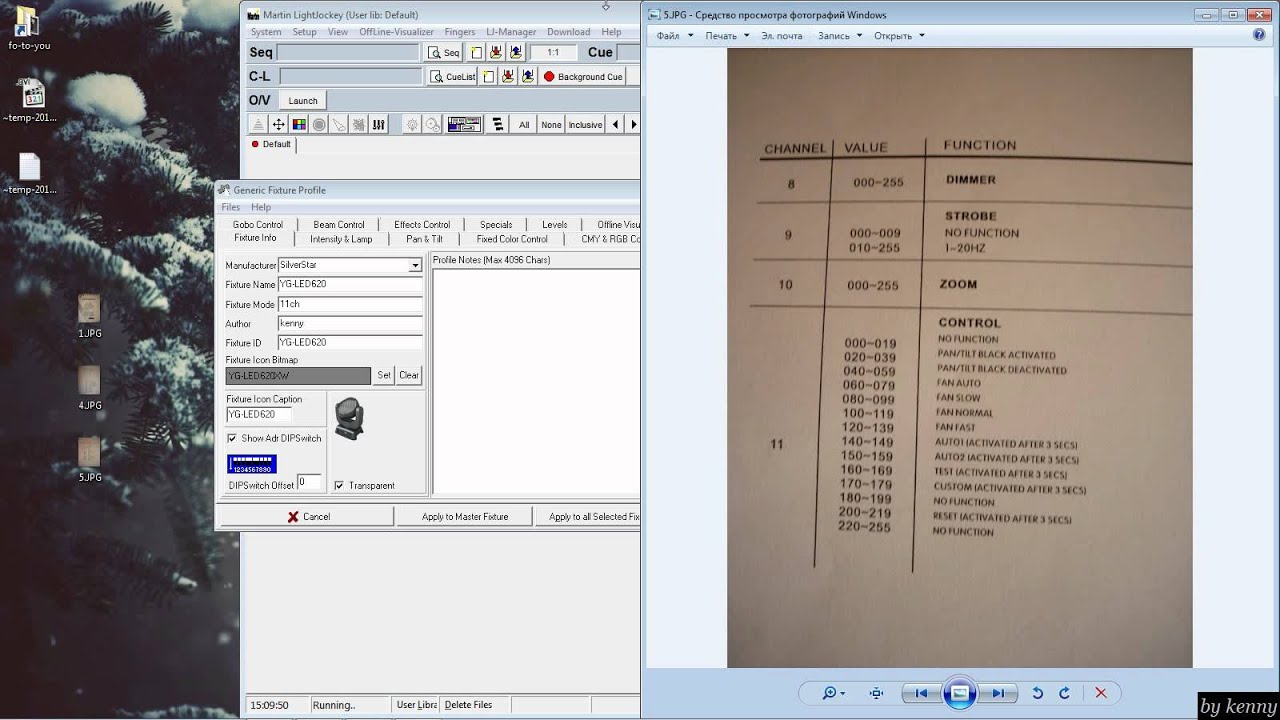Open the Gobo control circle icon
1280x720 pixels.
(x=319, y=125)
